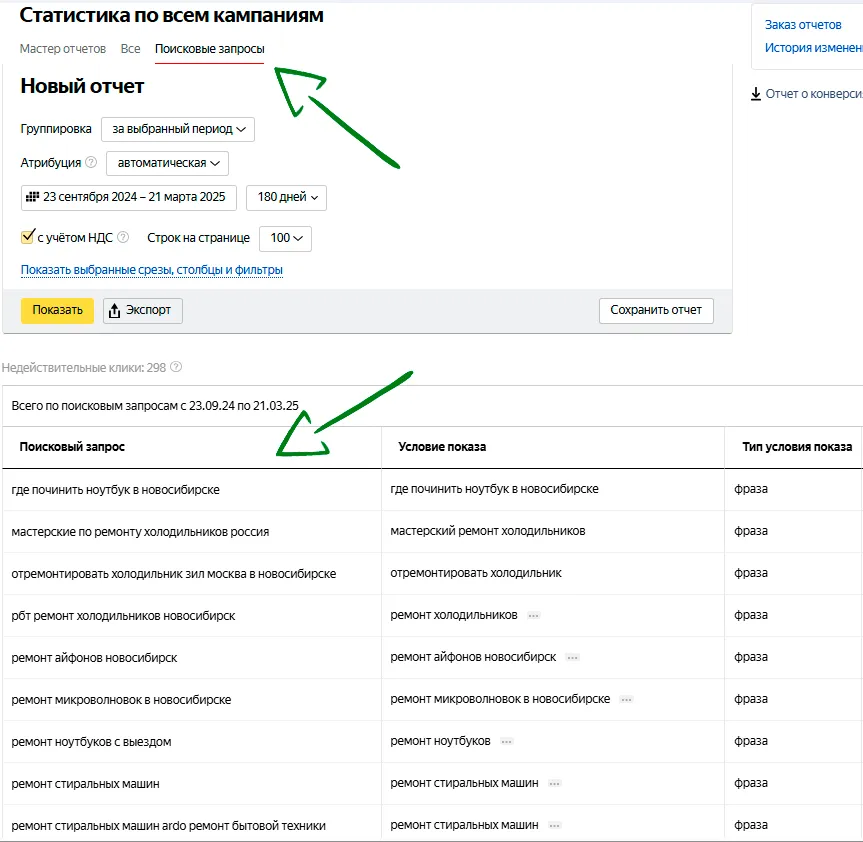Expand ellipsis next to ремонт ноутбуков condition
Viewport: 863px width, 842px height.
(x=506, y=742)
